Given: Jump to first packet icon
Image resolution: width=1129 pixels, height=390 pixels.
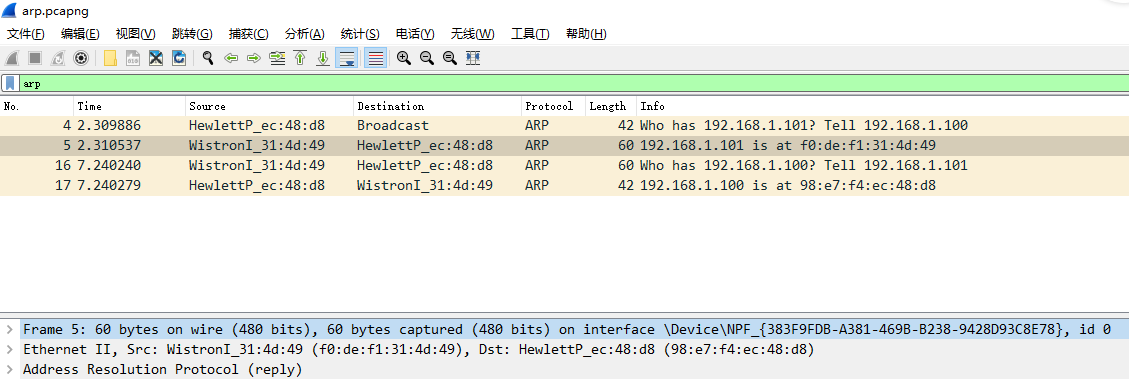Looking at the screenshot, I should pos(300,58).
